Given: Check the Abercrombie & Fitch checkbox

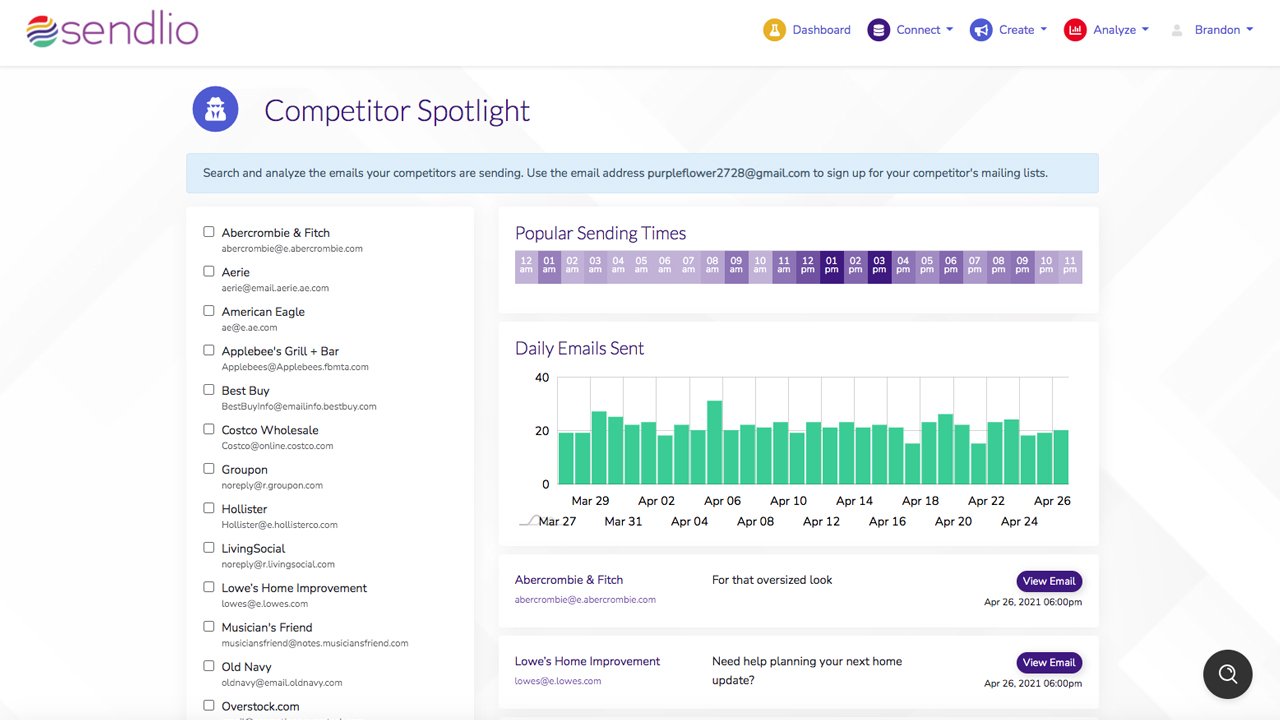Looking at the screenshot, I should coord(209,232).
